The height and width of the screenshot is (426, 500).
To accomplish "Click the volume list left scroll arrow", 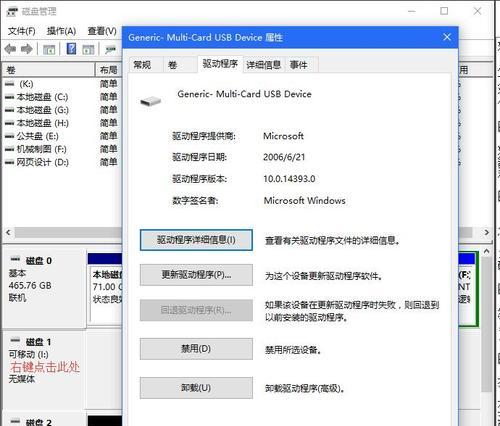I will coord(8,232).
